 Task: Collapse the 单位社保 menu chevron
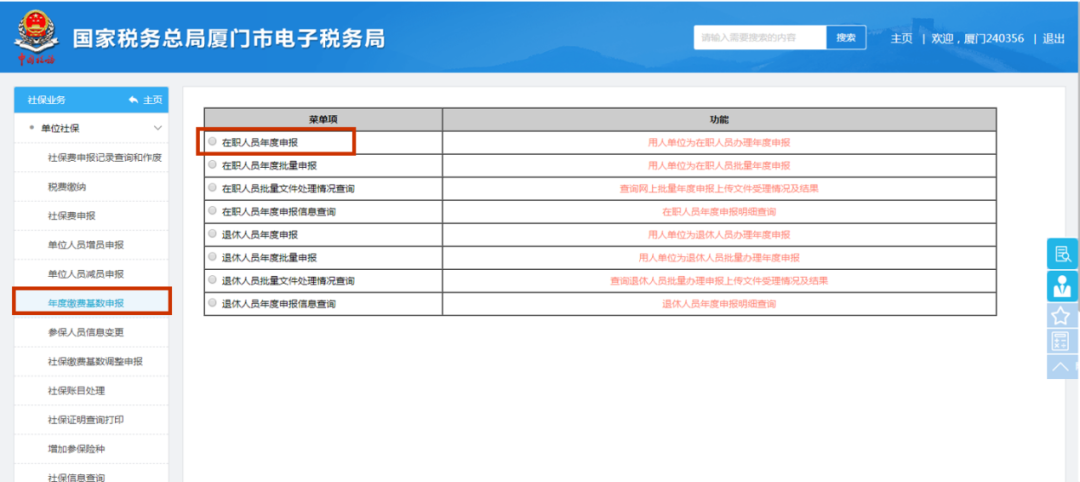tap(157, 128)
